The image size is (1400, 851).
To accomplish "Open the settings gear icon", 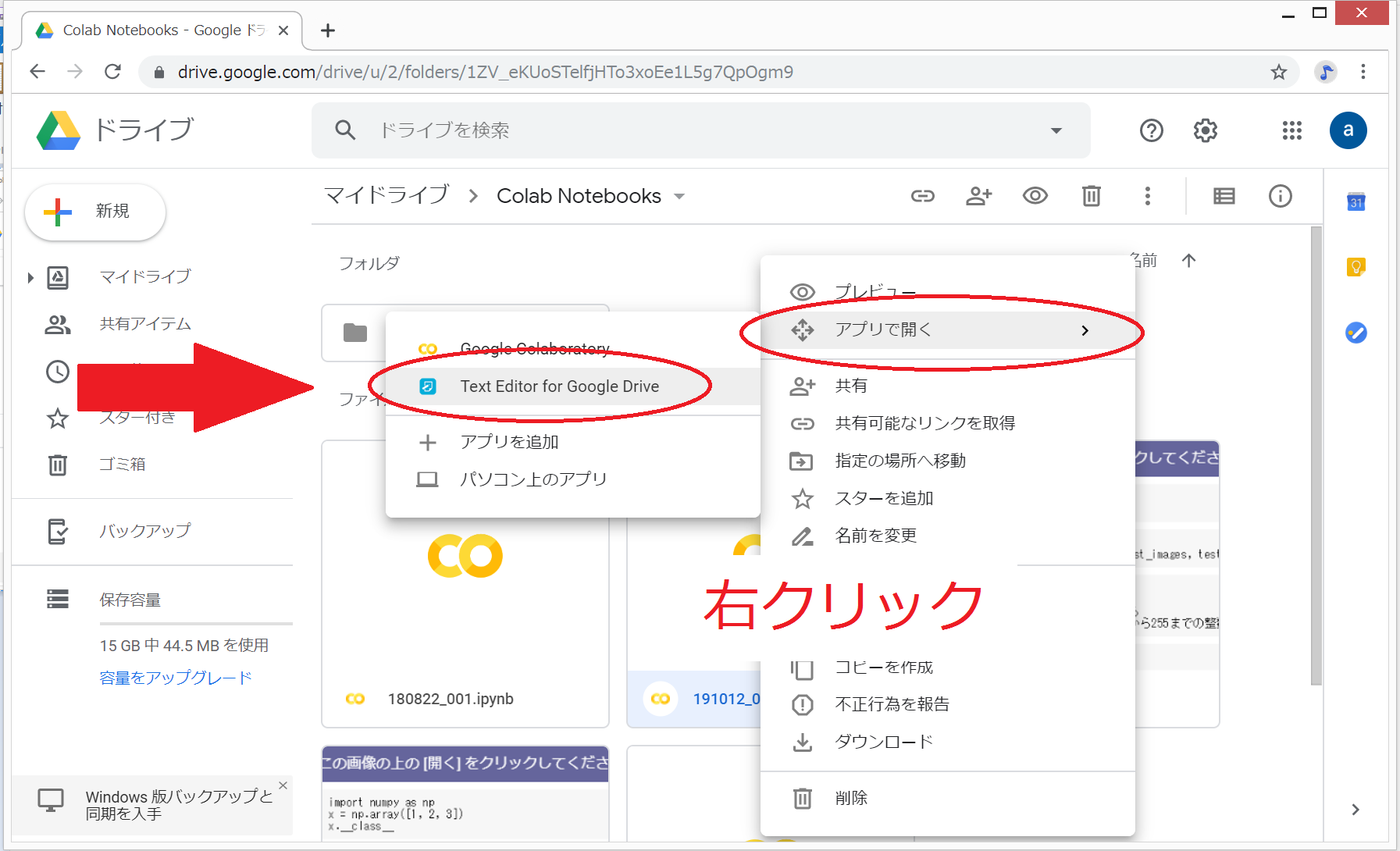I will pyautogui.click(x=1205, y=130).
